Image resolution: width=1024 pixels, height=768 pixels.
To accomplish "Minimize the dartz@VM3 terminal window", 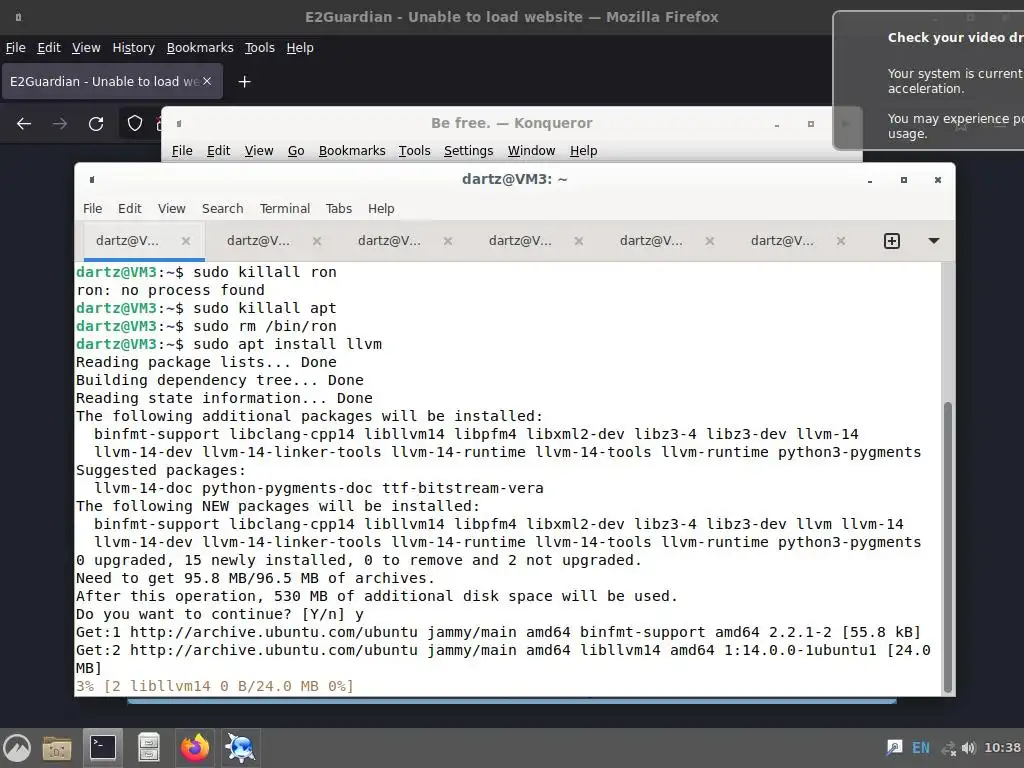I will click(x=870, y=180).
